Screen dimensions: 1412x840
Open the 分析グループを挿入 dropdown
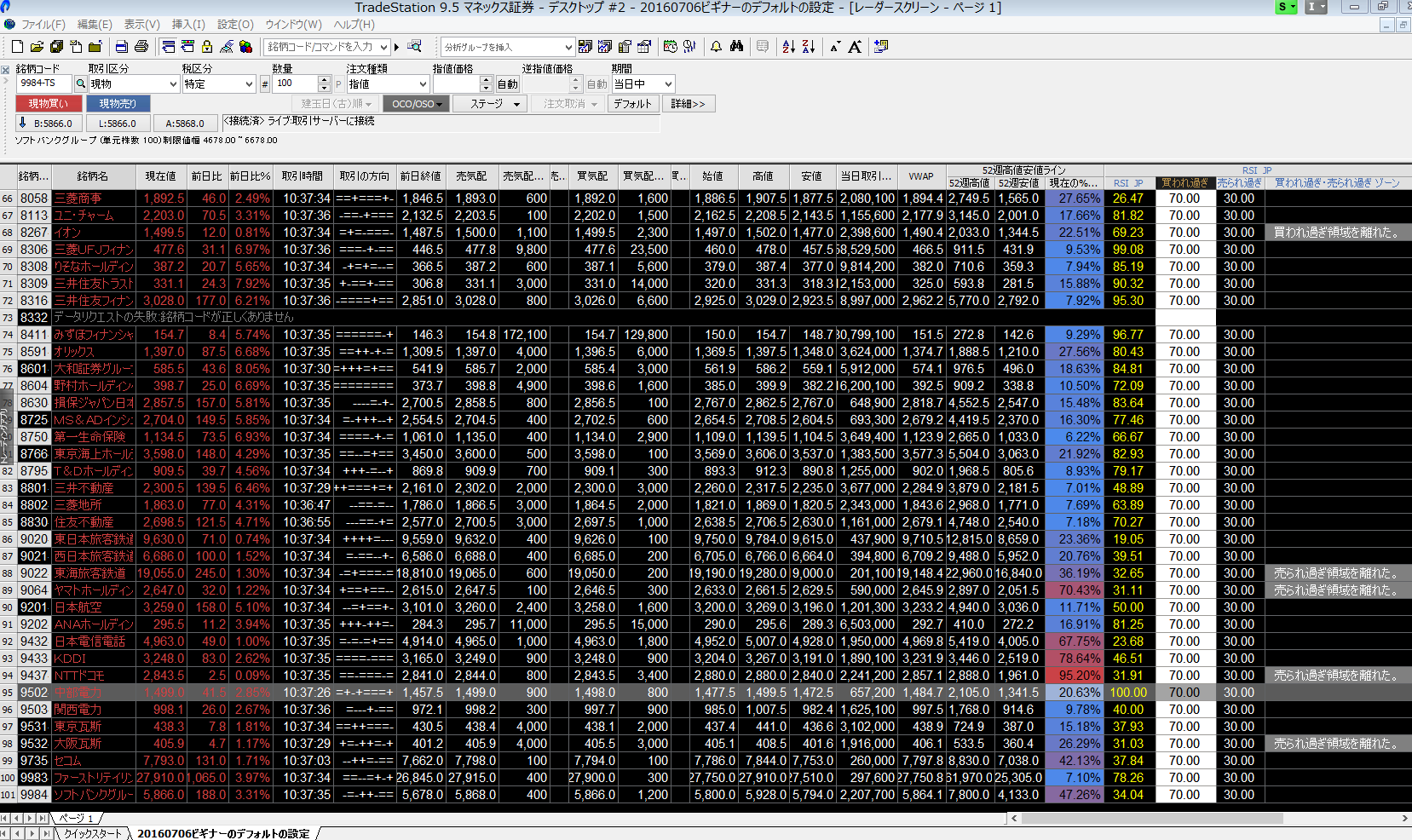pyautogui.click(x=508, y=47)
